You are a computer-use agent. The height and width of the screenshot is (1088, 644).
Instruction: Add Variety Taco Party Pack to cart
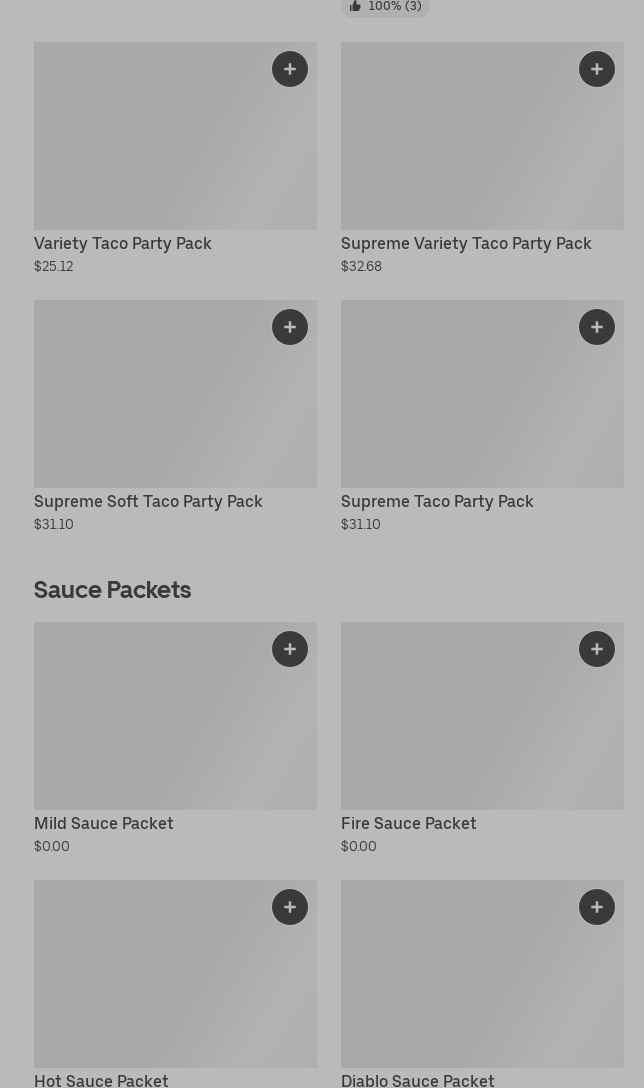click(290, 69)
